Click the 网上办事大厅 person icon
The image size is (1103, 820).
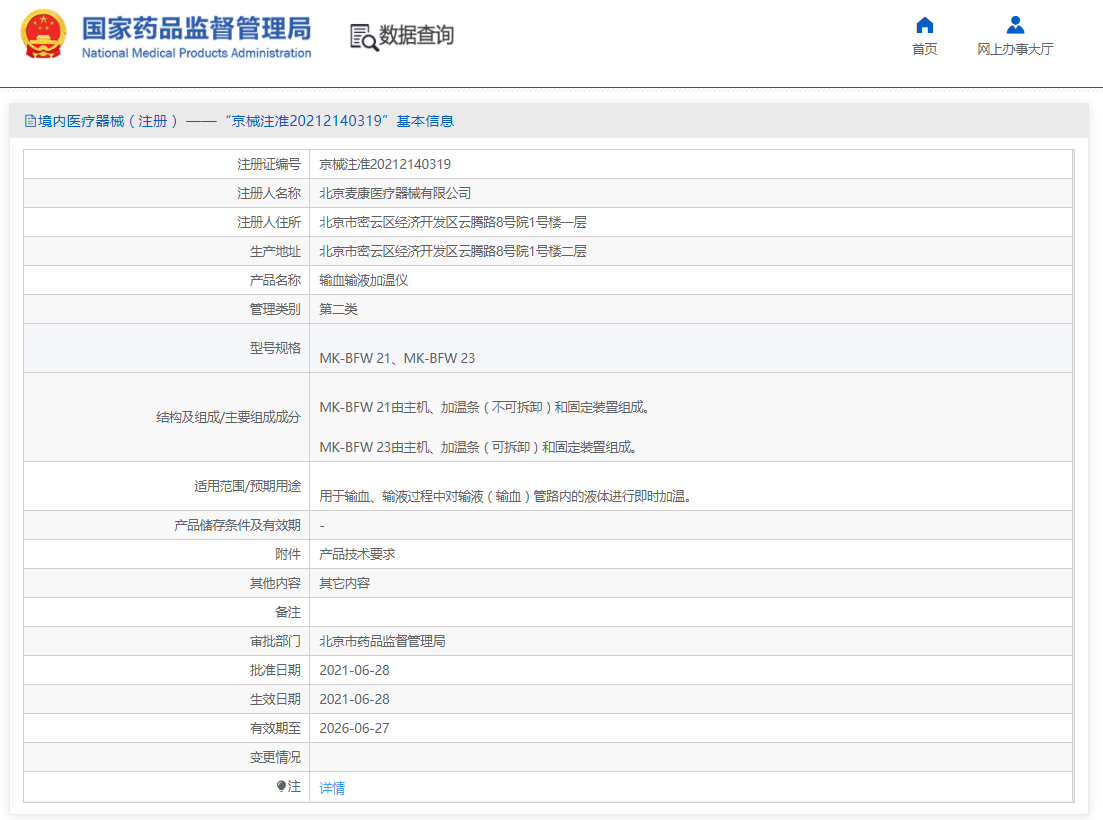(x=1015, y=25)
